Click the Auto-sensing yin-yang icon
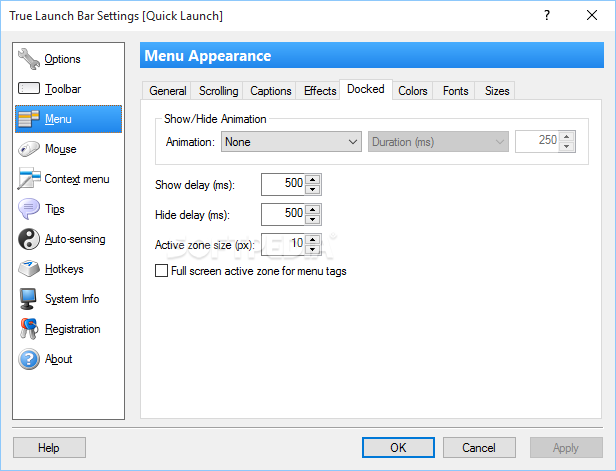The width and height of the screenshot is (616, 471). [29, 239]
